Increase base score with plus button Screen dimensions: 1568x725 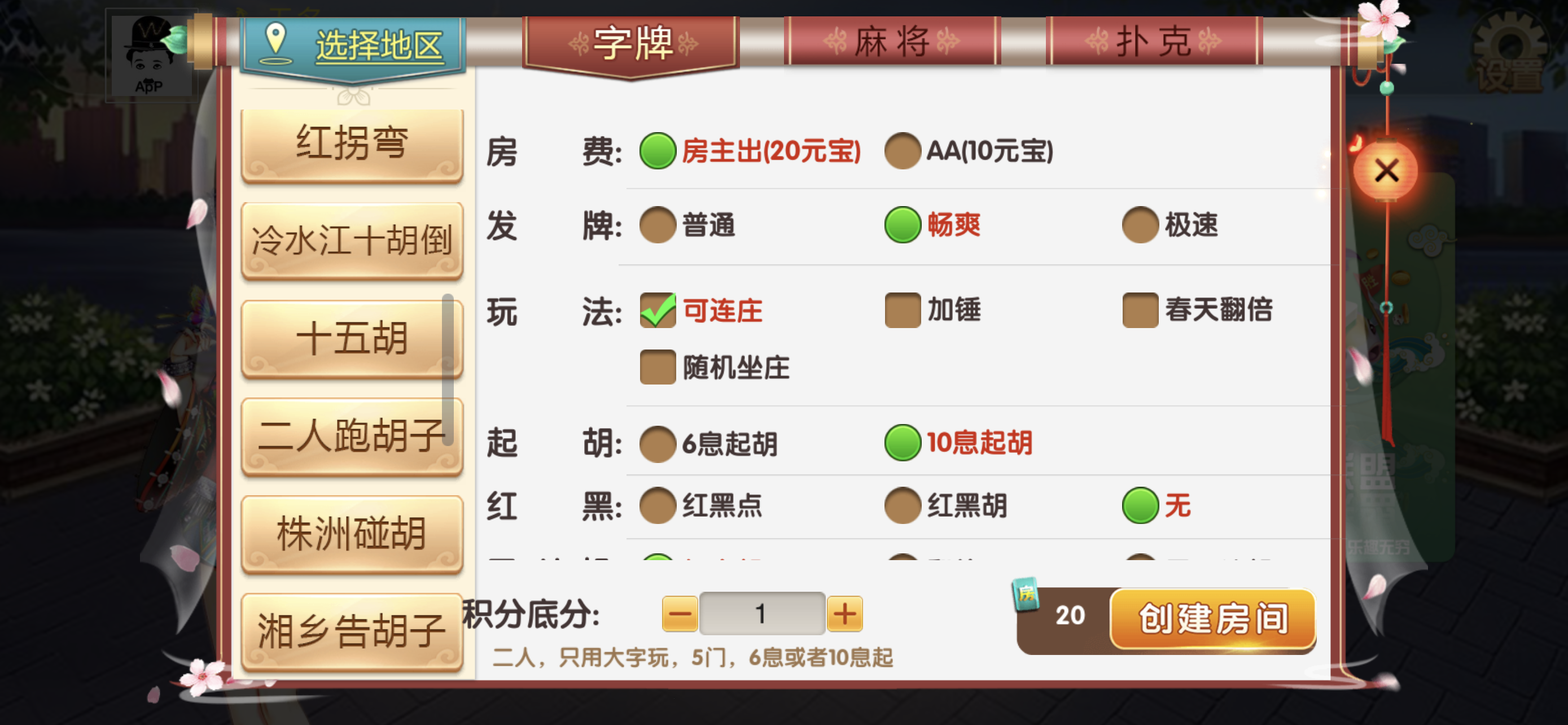(845, 614)
